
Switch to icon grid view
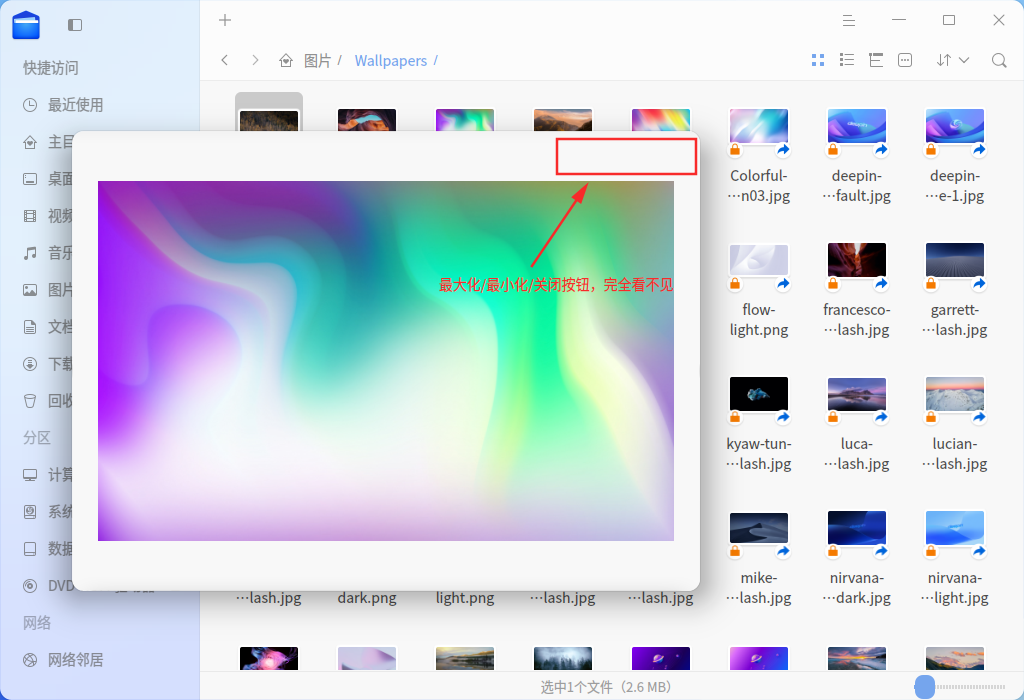coord(818,60)
